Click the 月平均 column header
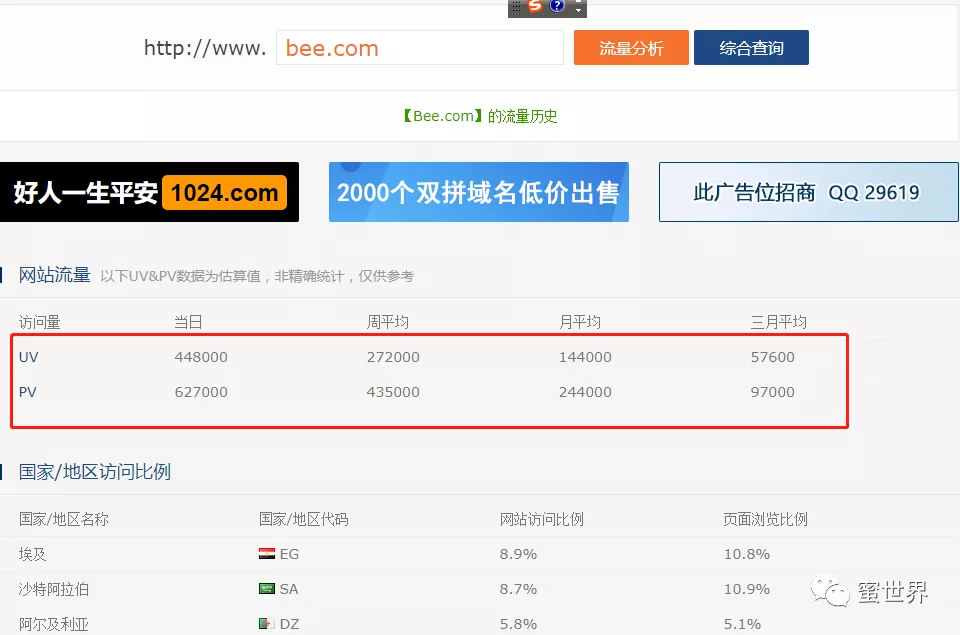The height and width of the screenshot is (635, 960). click(x=580, y=322)
